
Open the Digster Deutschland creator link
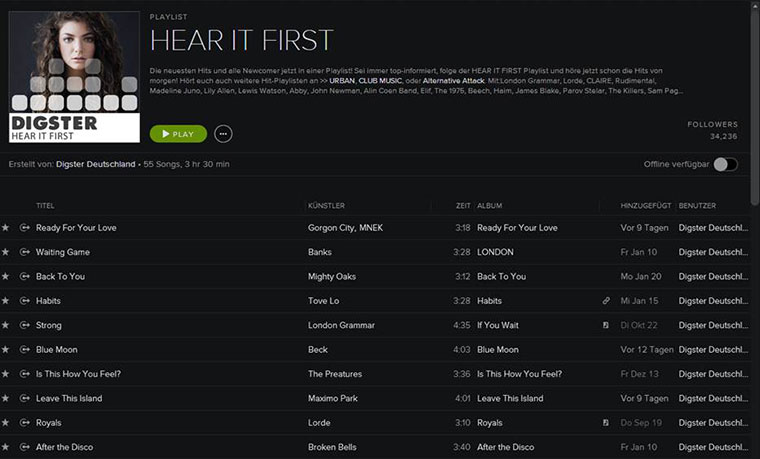(x=95, y=164)
